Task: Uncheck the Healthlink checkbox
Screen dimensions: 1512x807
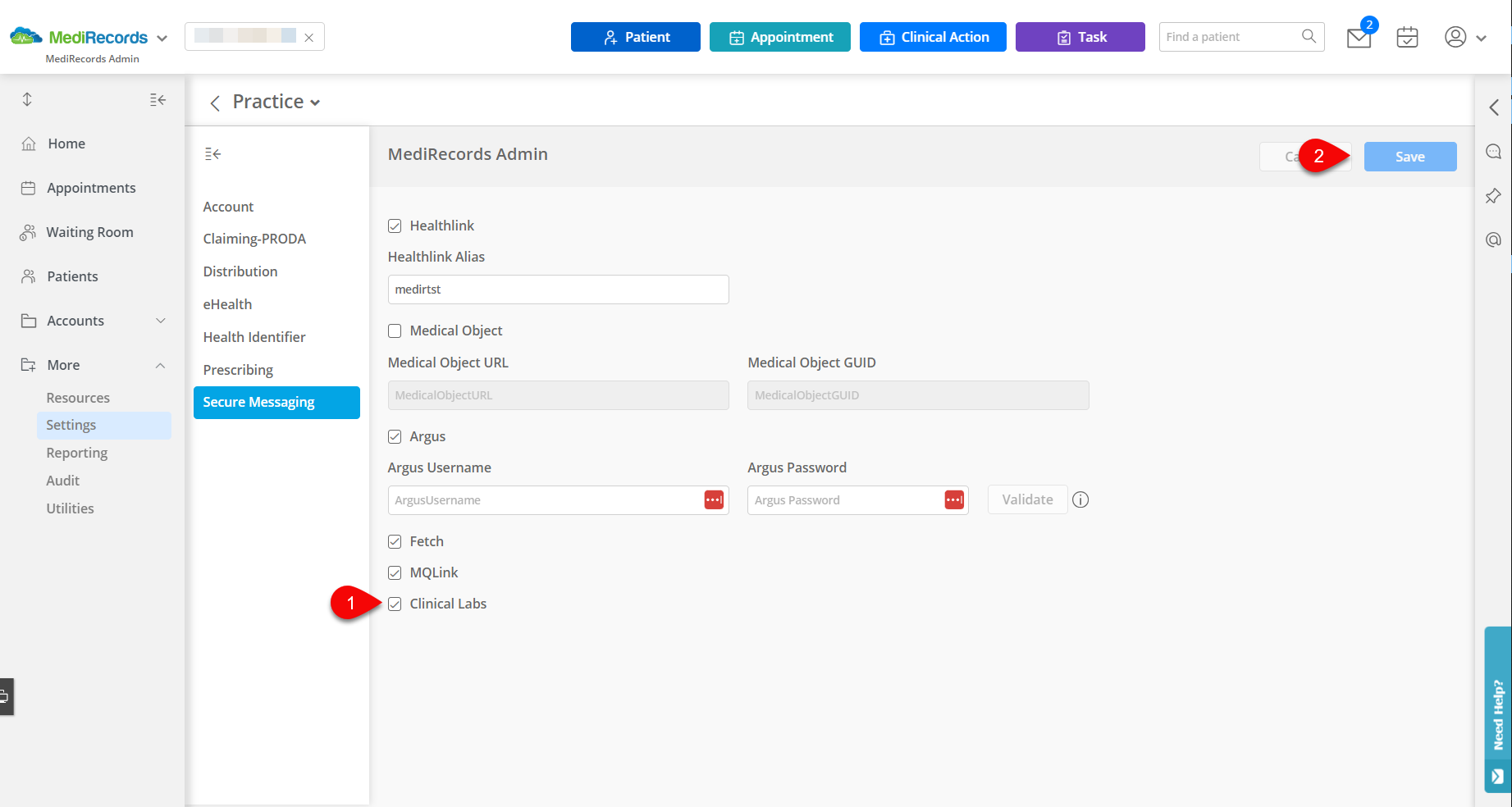Action: click(395, 226)
